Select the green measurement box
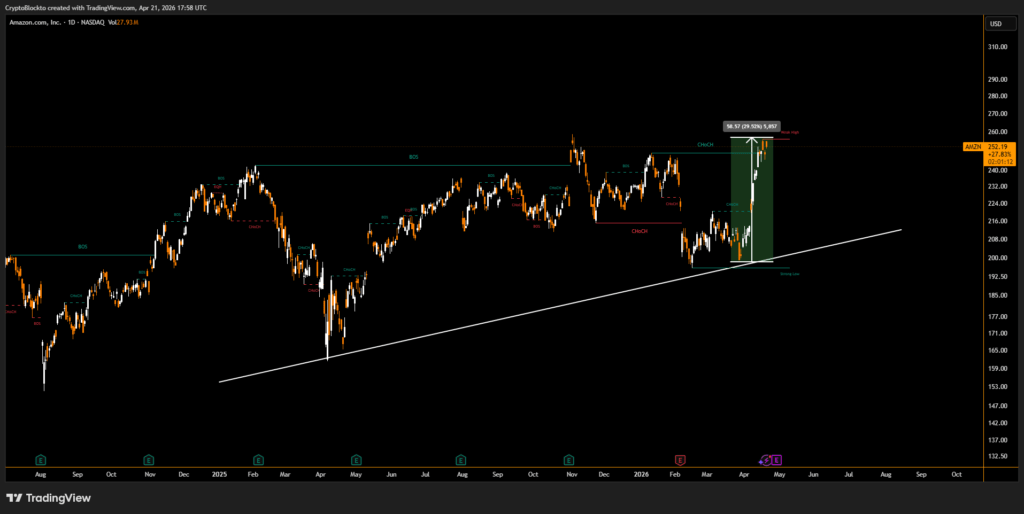The width and height of the screenshot is (1024, 514). [x=750, y=200]
